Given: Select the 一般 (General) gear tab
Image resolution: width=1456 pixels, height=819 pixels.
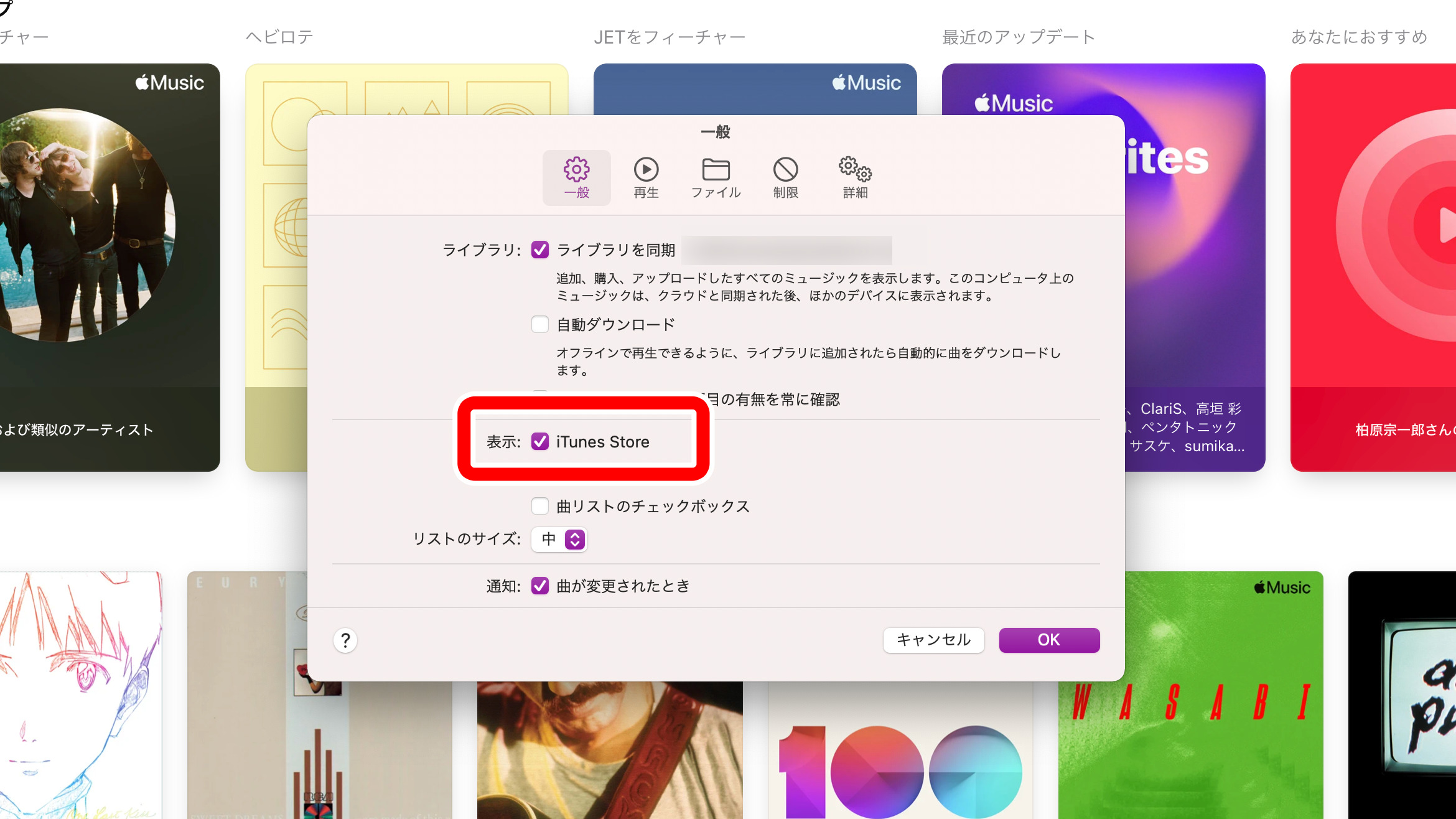Looking at the screenshot, I should pos(576,177).
